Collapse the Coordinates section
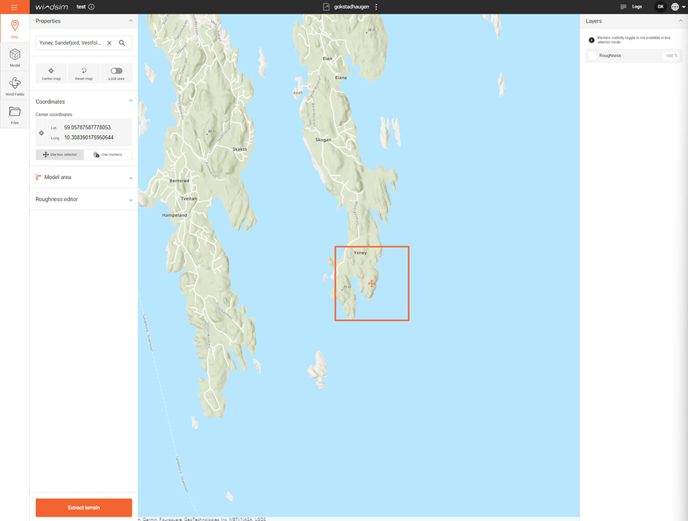This screenshot has width=688, height=521. (131, 101)
